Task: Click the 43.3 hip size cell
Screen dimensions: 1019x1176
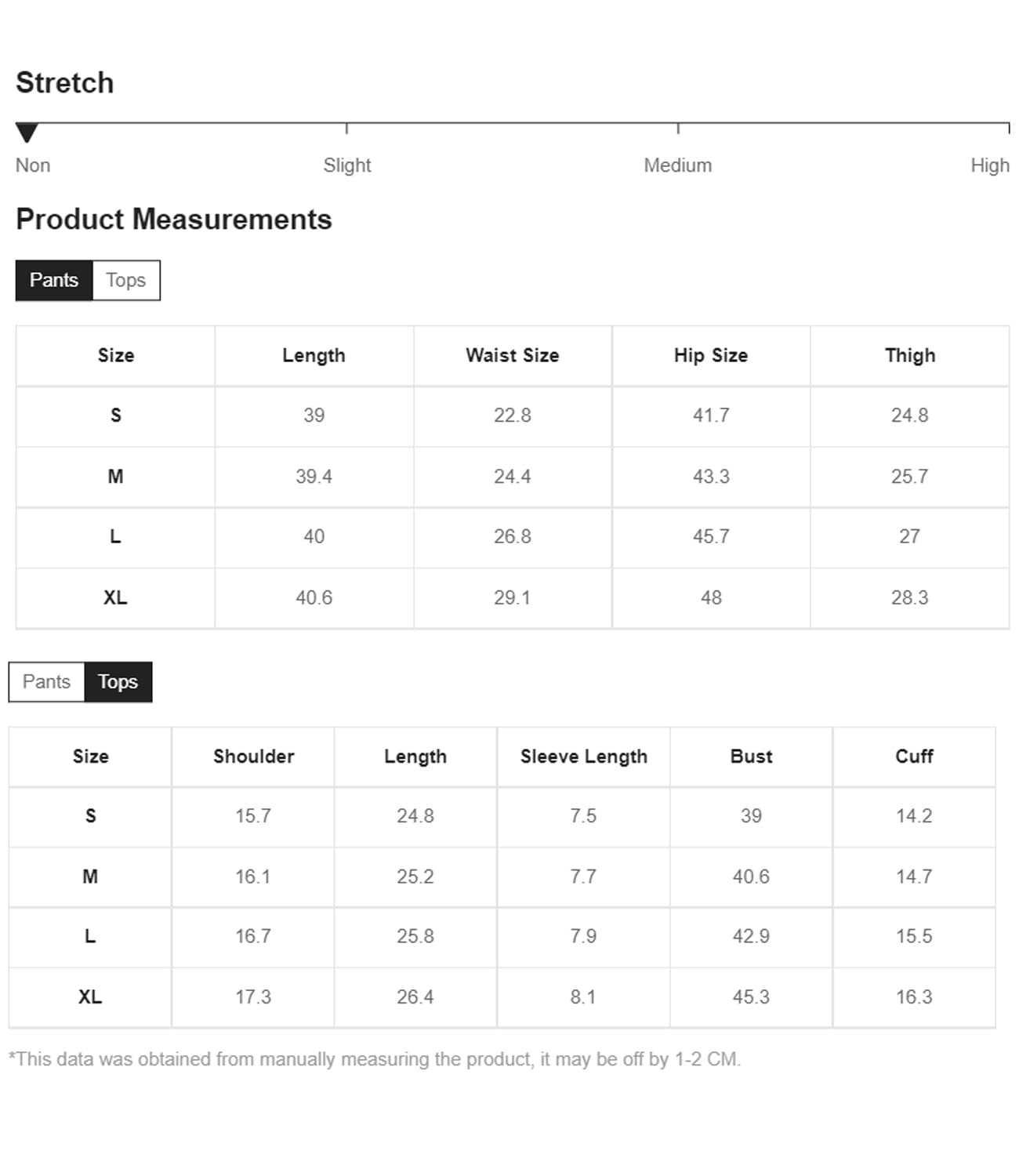Action: [x=710, y=477]
